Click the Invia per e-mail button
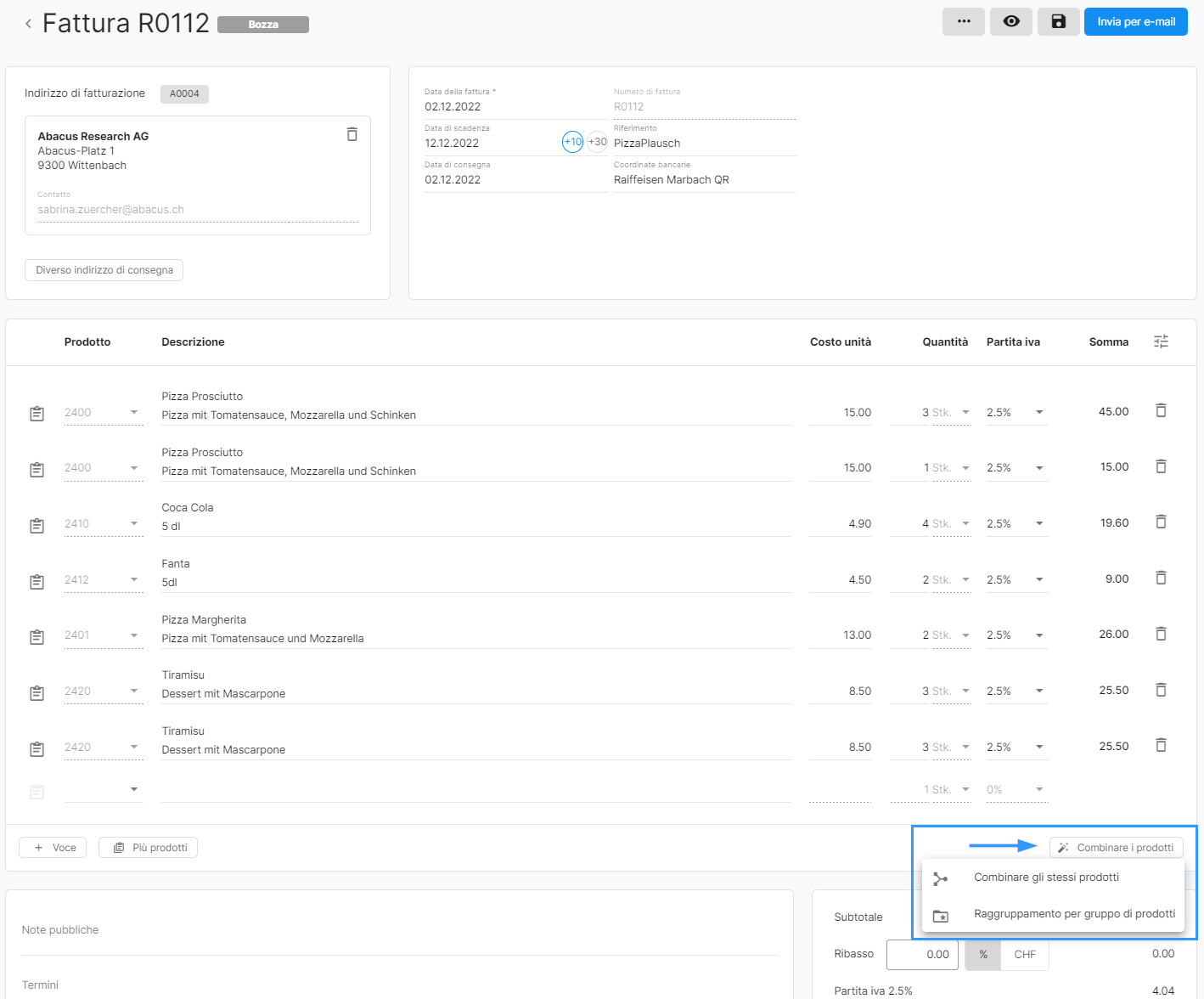 click(x=1135, y=22)
